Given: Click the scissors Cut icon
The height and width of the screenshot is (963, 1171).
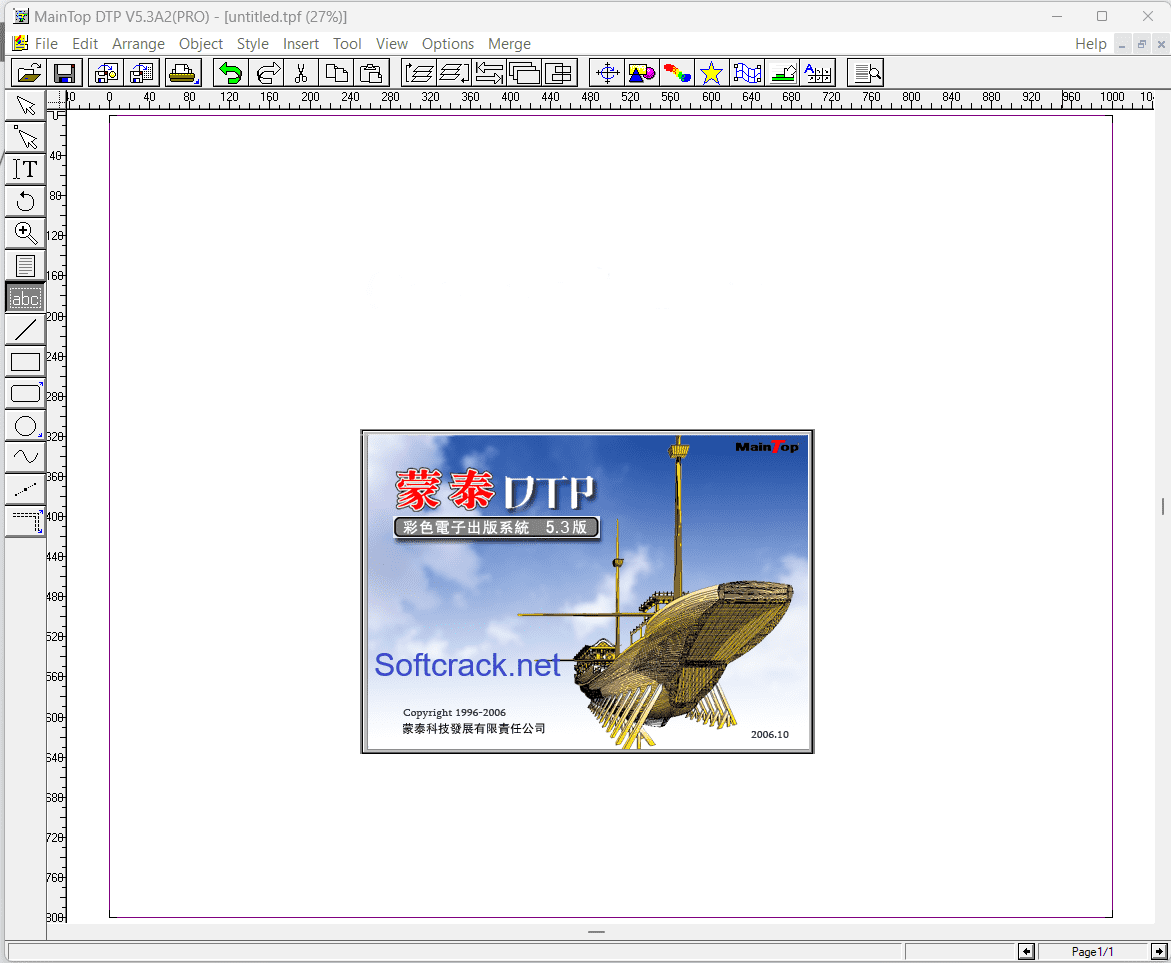Looking at the screenshot, I should [x=300, y=73].
